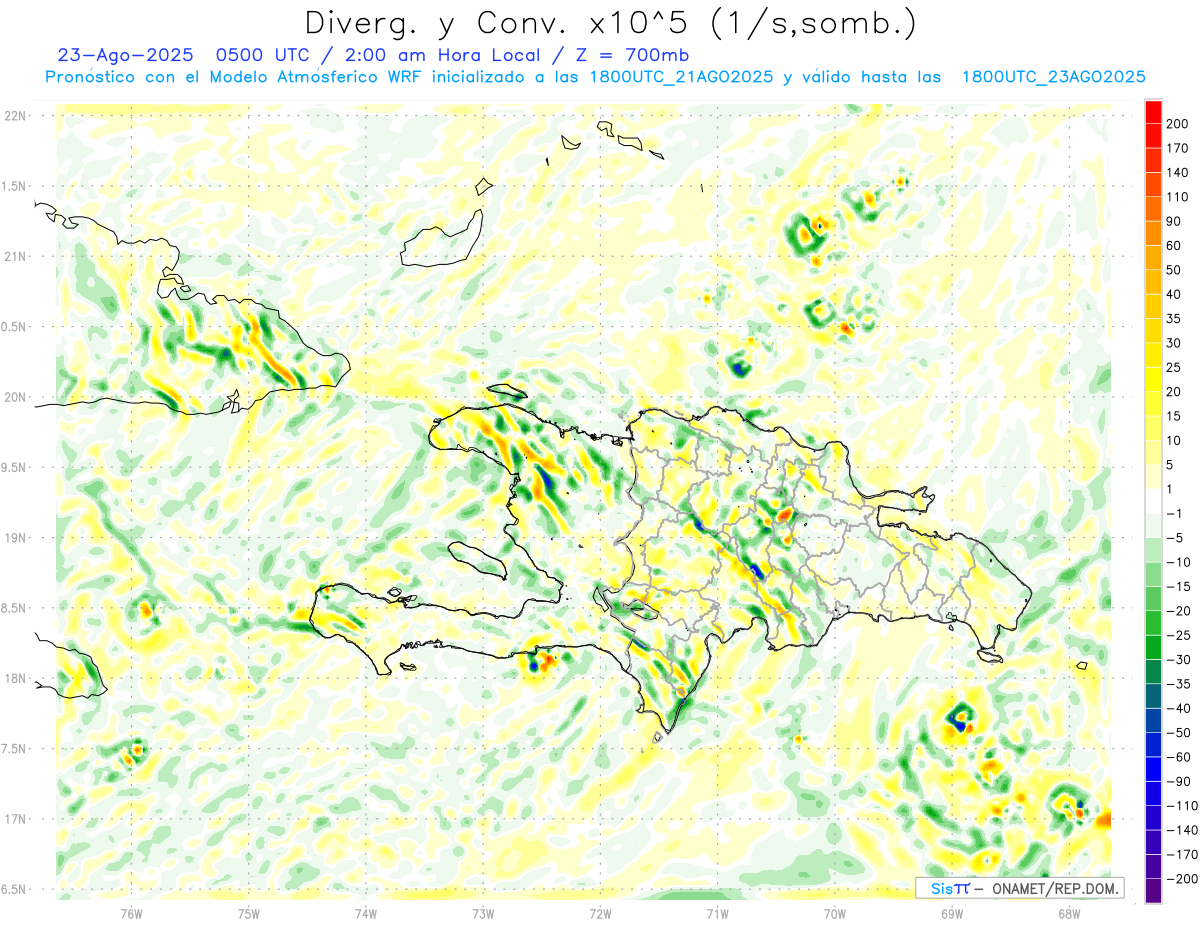The height and width of the screenshot is (927, 1200).
Task: Click longitude label '74W'
Action: (x=366, y=914)
